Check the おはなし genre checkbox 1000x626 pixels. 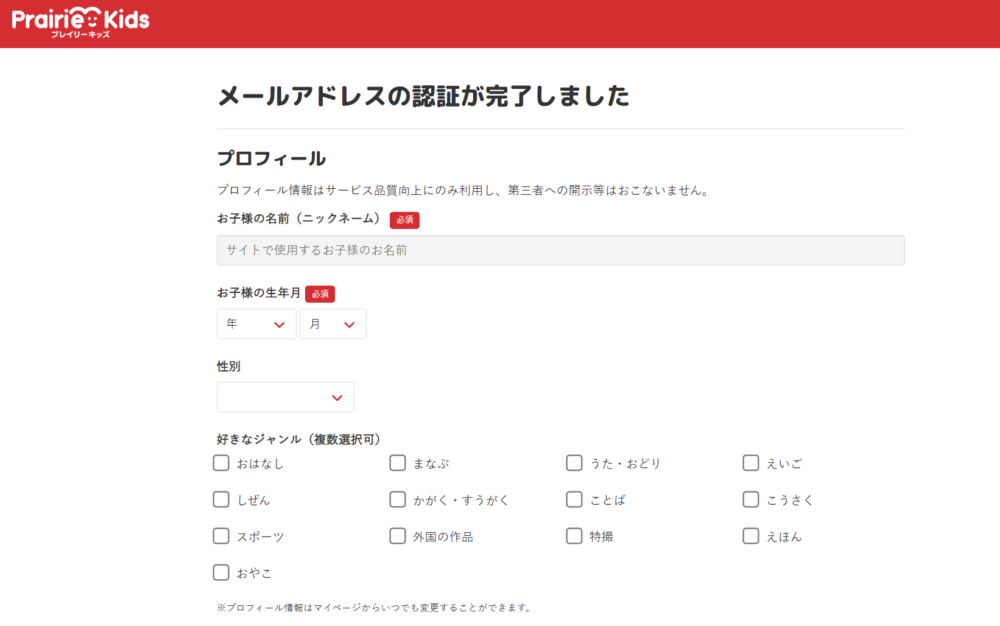[x=221, y=463]
